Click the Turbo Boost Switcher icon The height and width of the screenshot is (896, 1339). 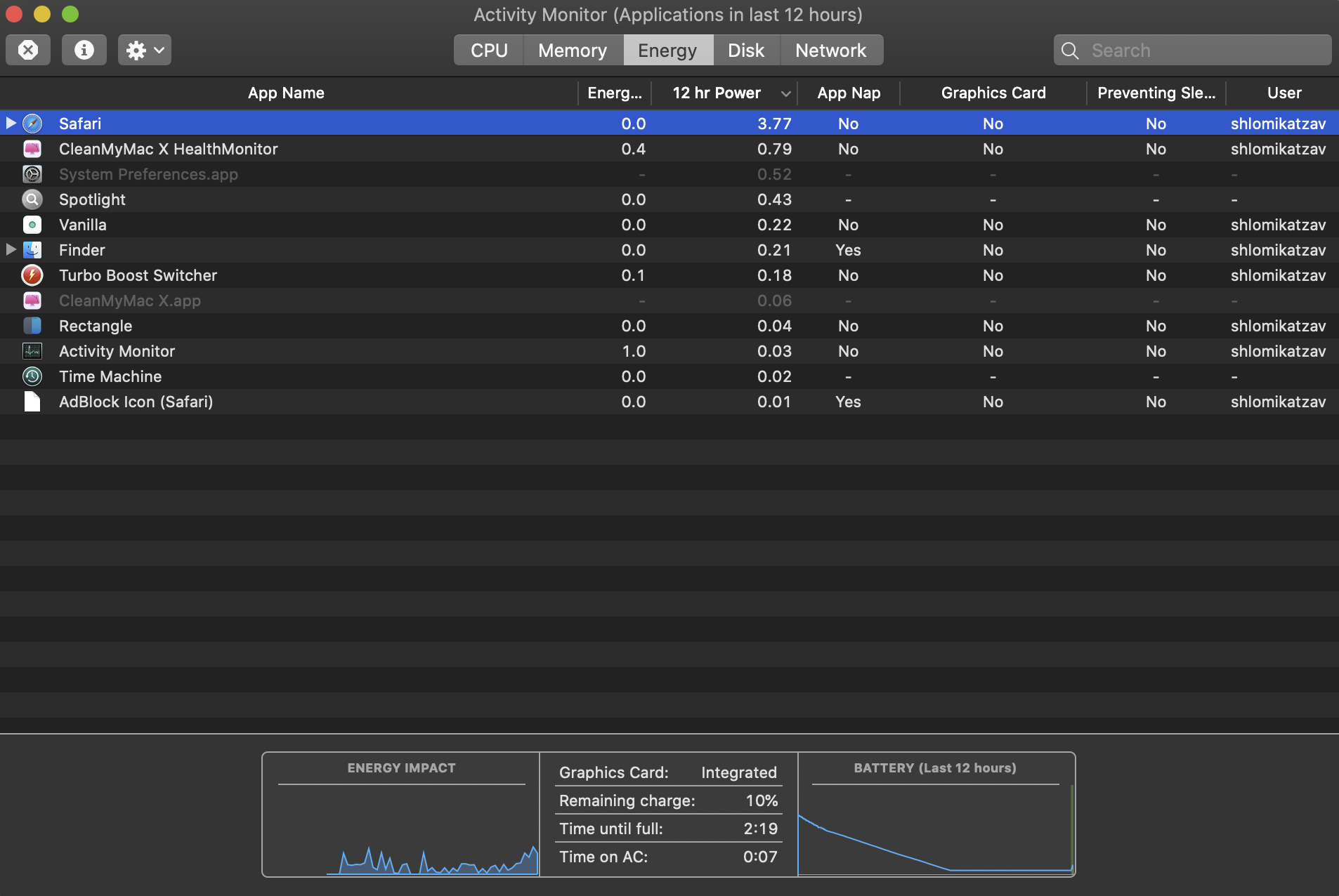tap(32, 275)
